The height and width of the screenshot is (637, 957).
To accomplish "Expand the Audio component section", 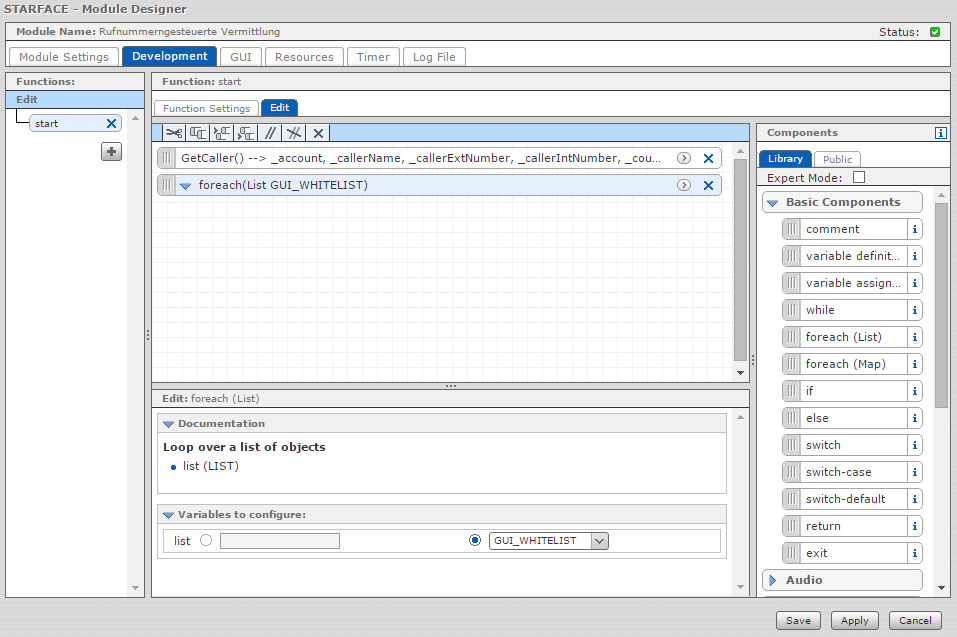I will click(x=773, y=580).
